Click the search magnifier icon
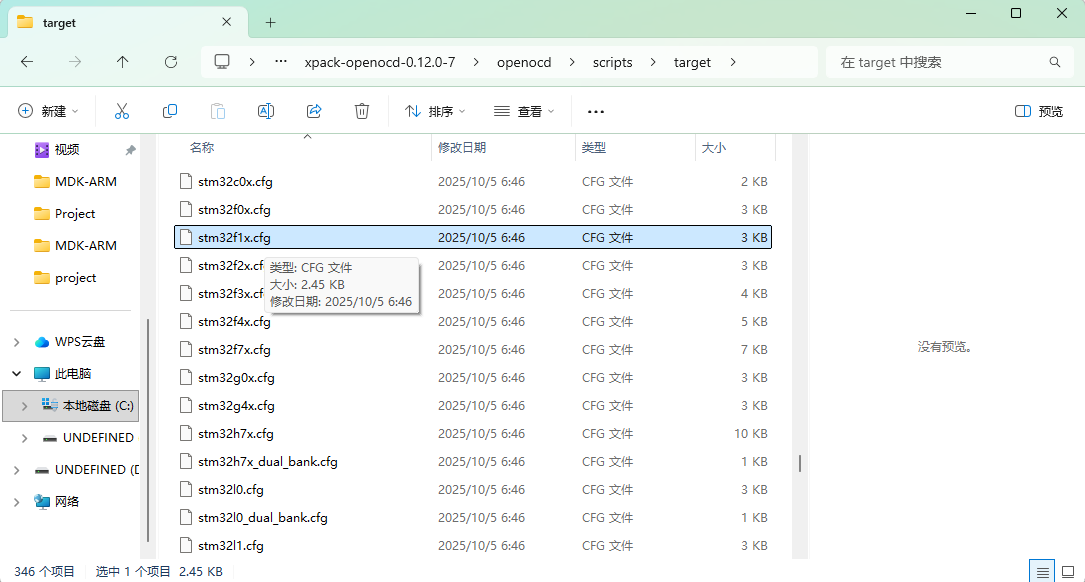 point(1055,62)
